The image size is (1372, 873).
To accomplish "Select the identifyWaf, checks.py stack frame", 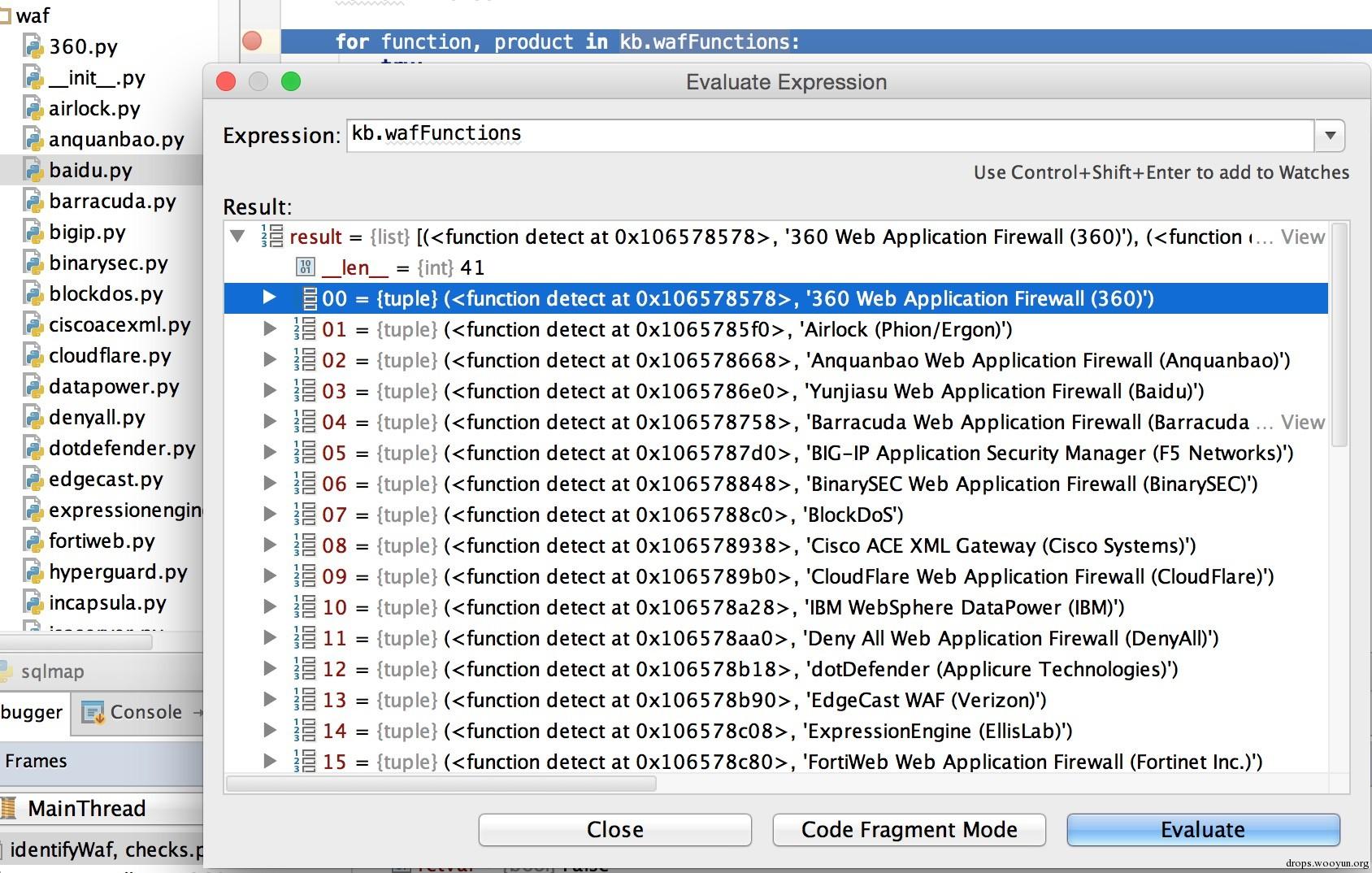I will [x=102, y=849].
